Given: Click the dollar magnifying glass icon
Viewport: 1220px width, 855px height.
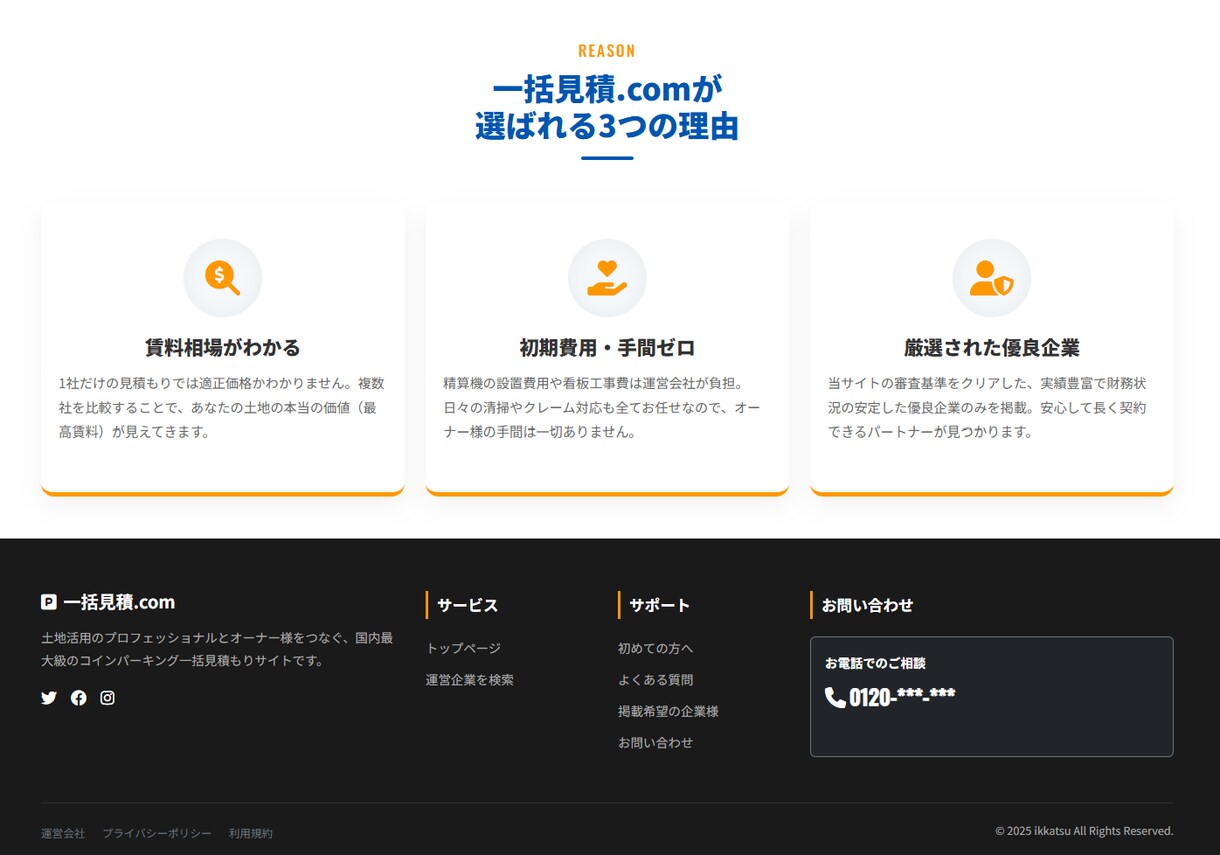Looking at the screenshot, I should pos(222,278).
